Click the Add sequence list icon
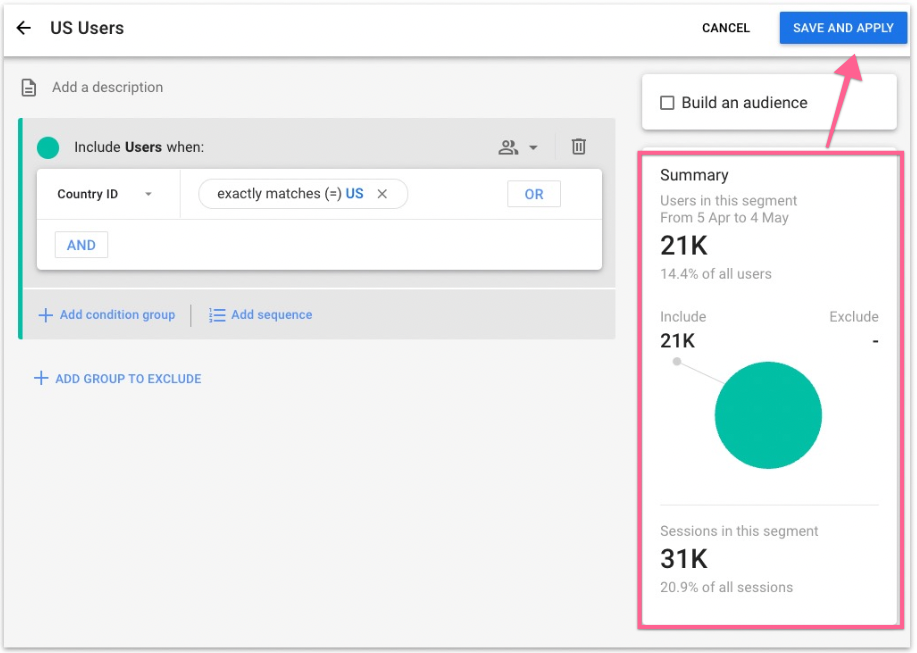This screenshot has height=653, width=917. tap(217, 315)
